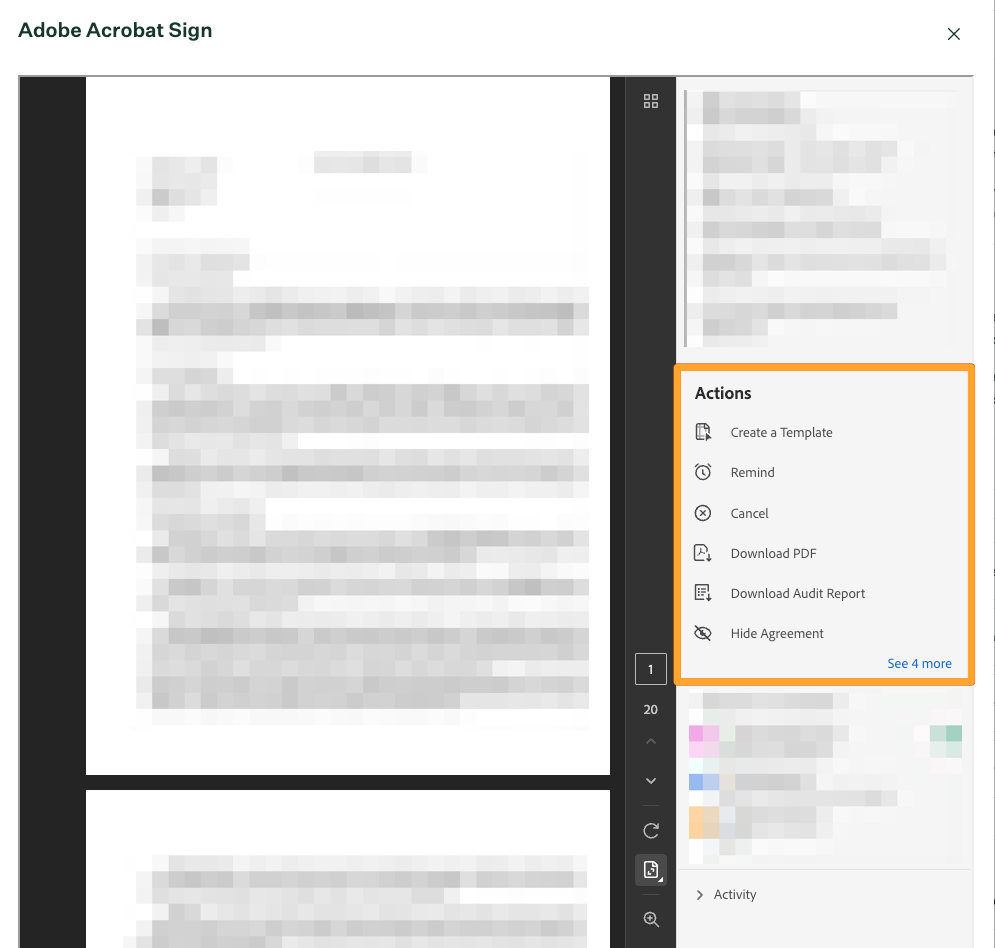This screenshot has width=995, height=948.
Task: Click the See 4 more link
Action: pyautogui.click(x=919, y=663)
